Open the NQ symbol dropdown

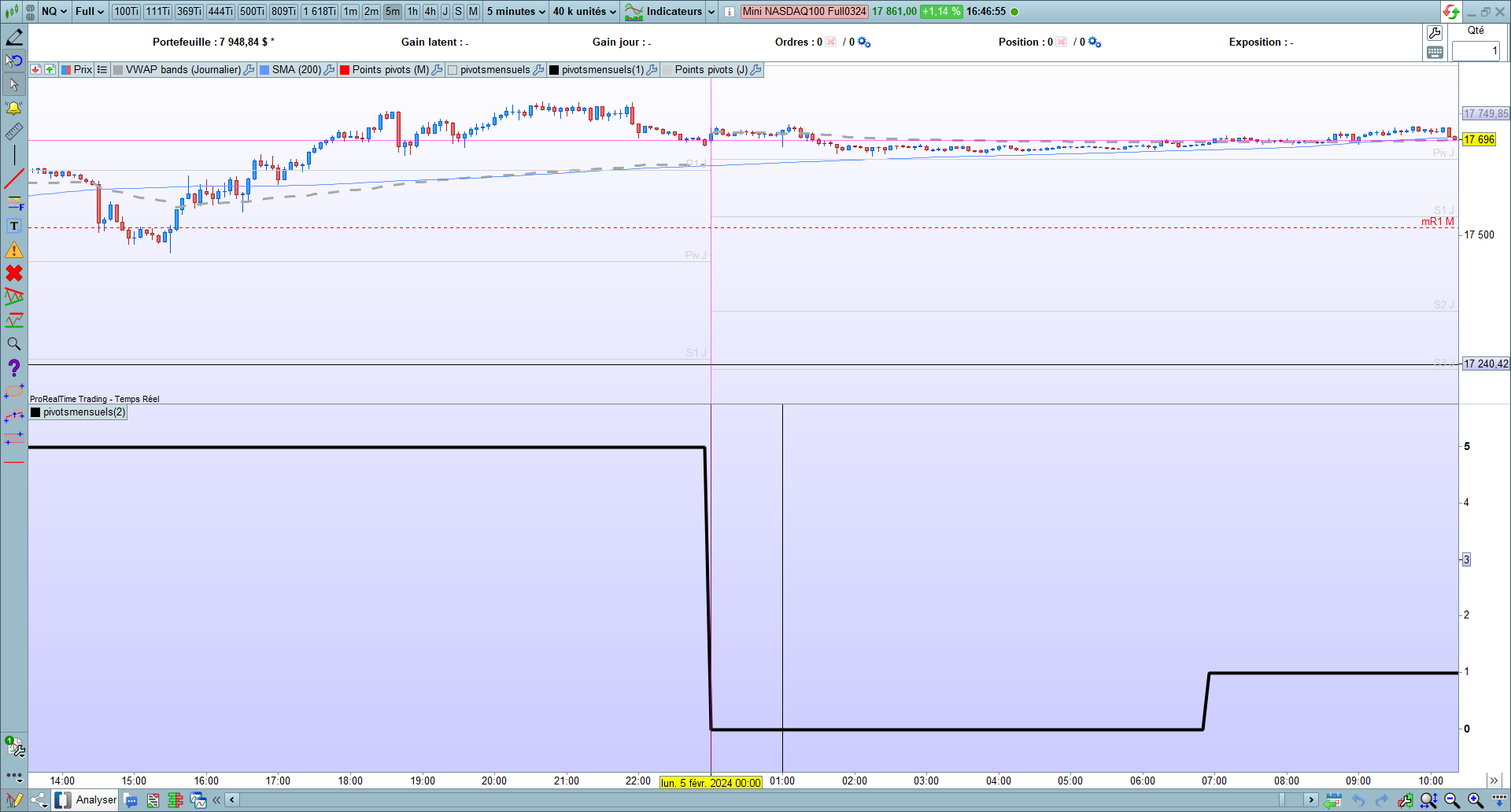pyautogui.click(x=54, y=12)
